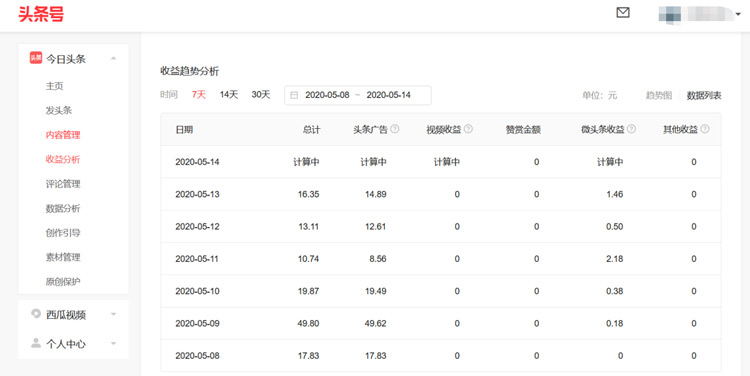Viewport: 750px width, 376px height.
Task: Click help icon next to 头条广告
Action: [x=395, y=129]
